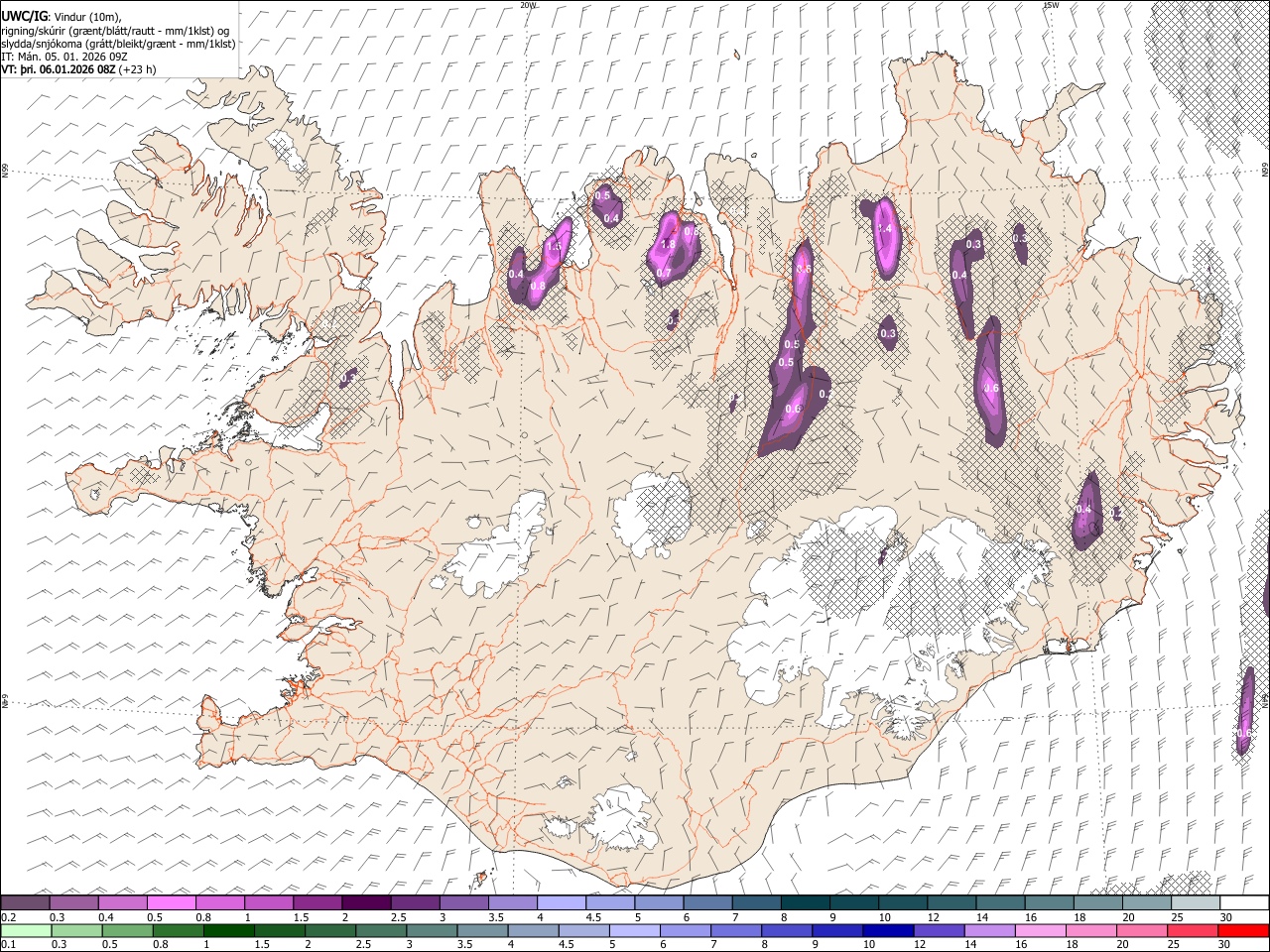Click the '0.1' label in the lower legend row
This screenshot has height=952, width=1270.
7,945
